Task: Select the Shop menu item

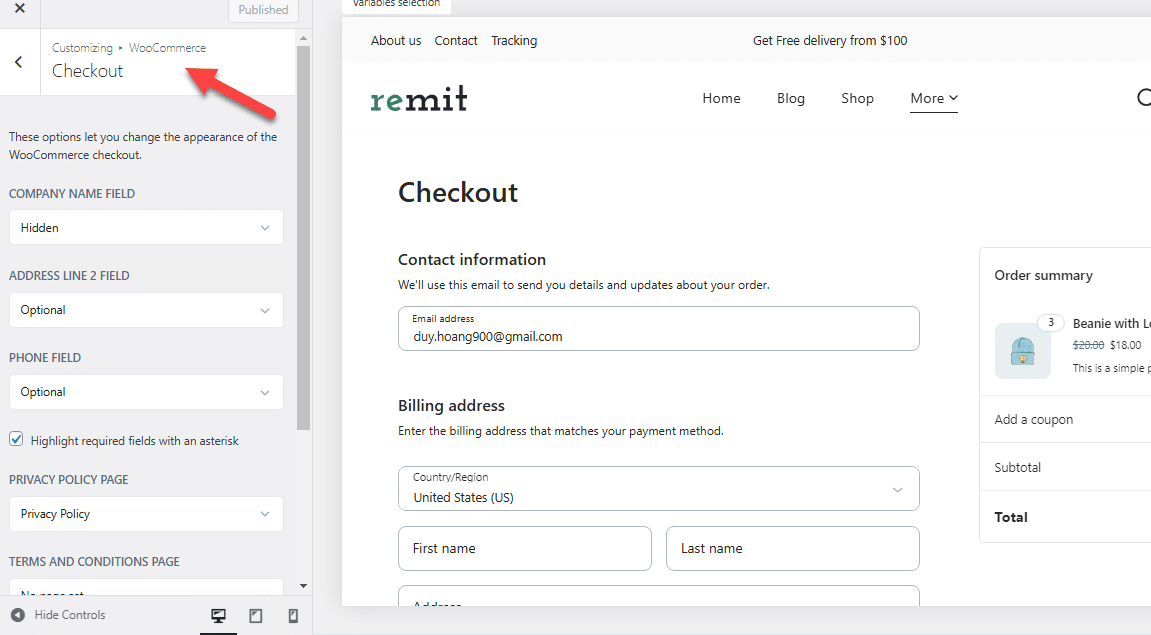Action: 857,98
